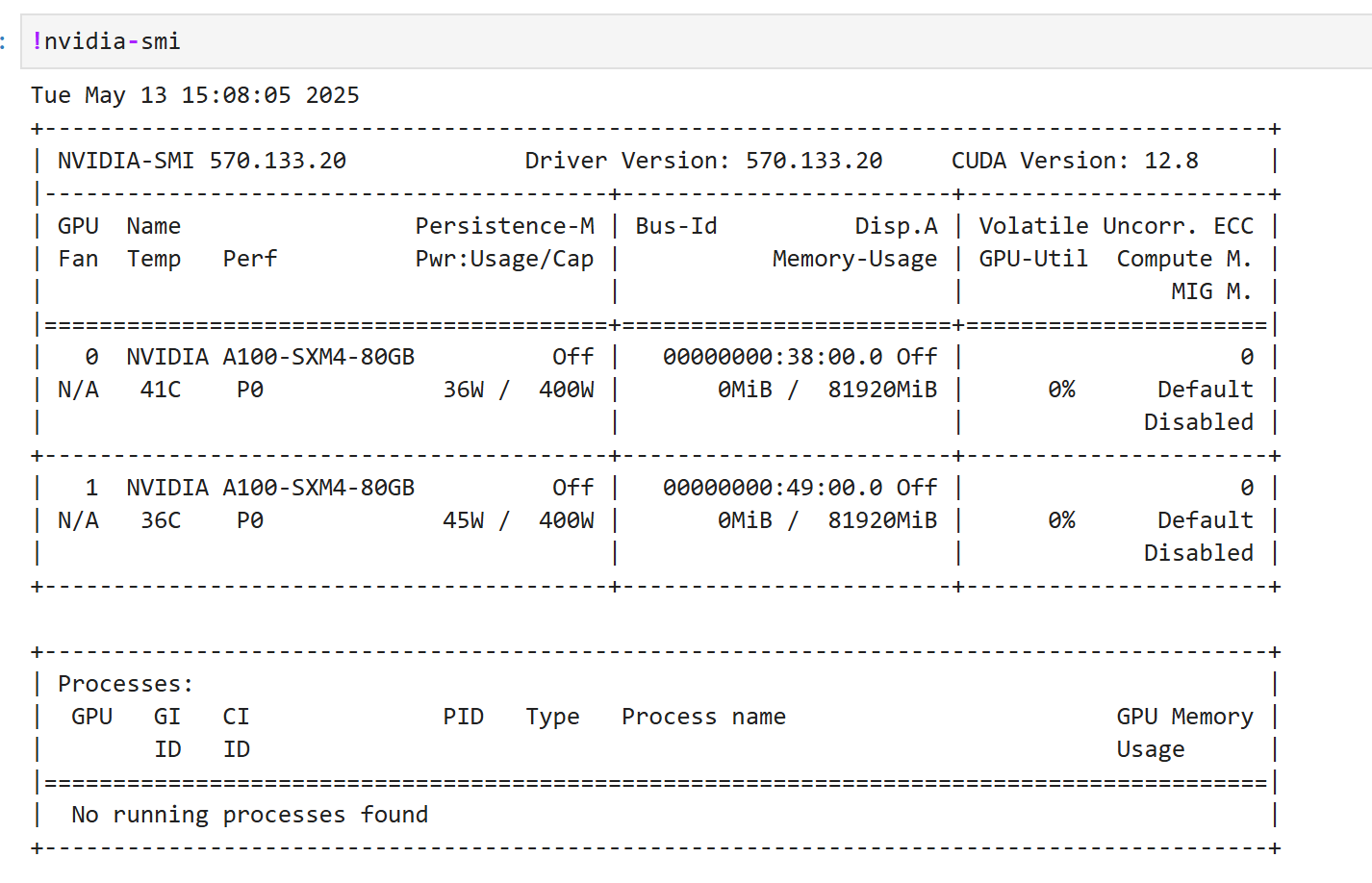Select Driver Version: 570.133.20 text
The width and height of the screenshot is (1372, 883).
click(x=703, y=161)
